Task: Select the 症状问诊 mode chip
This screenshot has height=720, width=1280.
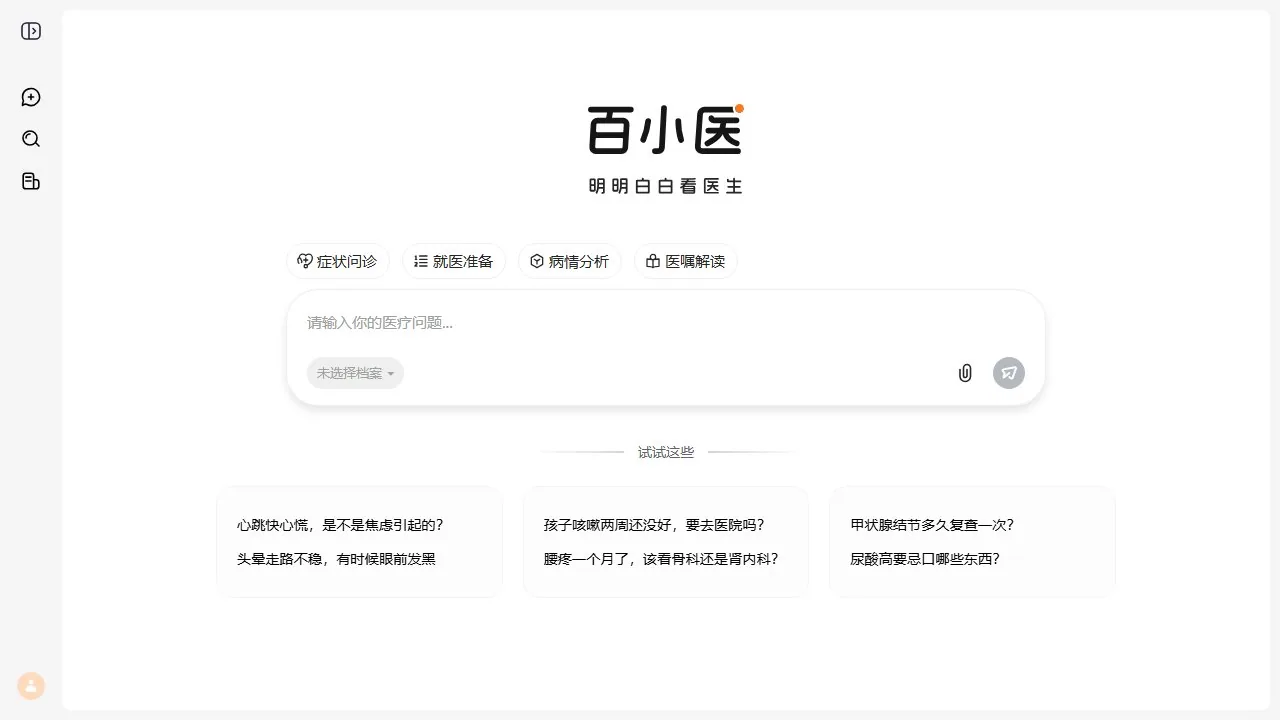Action: pos(338,261)
